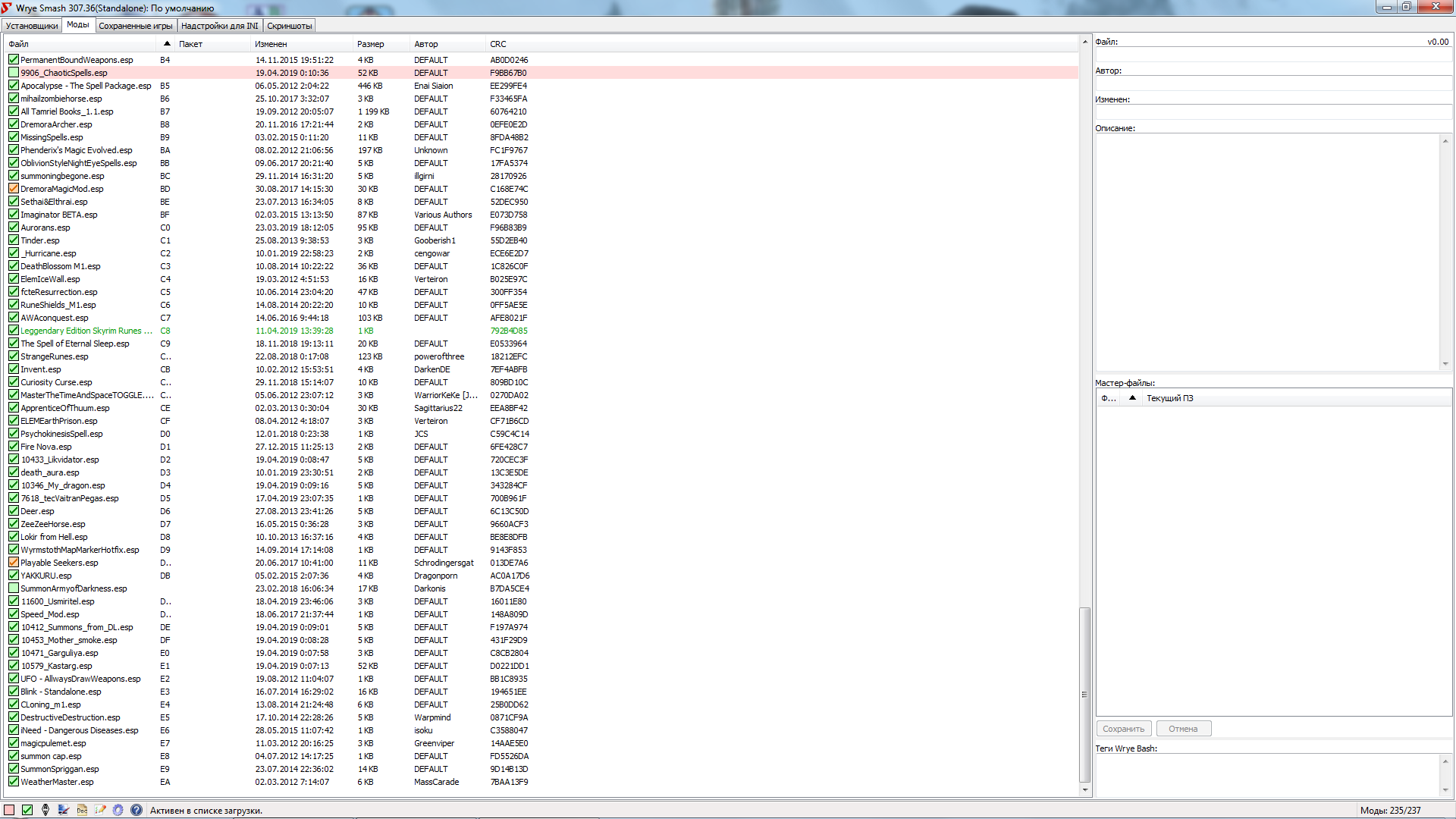1456x819 pixels.
Task: Click the green checkmark status bar icon
Action: tap(27, 810)
